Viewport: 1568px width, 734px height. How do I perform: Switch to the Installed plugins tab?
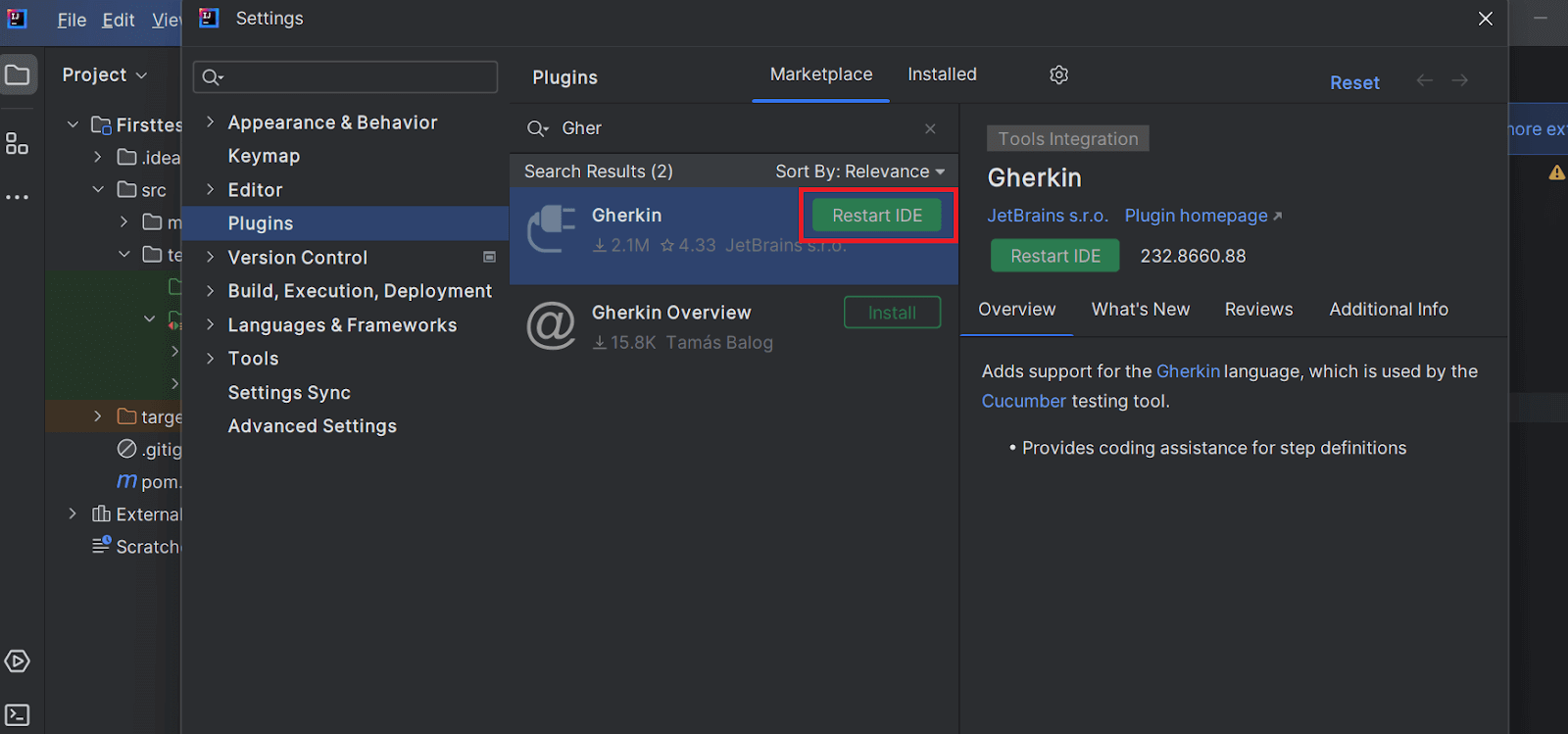pyautogui.click(x=942, y=74)
